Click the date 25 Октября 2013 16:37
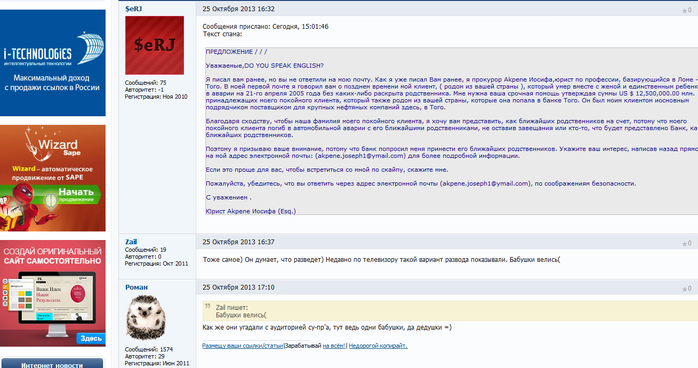The height and width of the screenshot is (368, 698). tap(239, 242)
